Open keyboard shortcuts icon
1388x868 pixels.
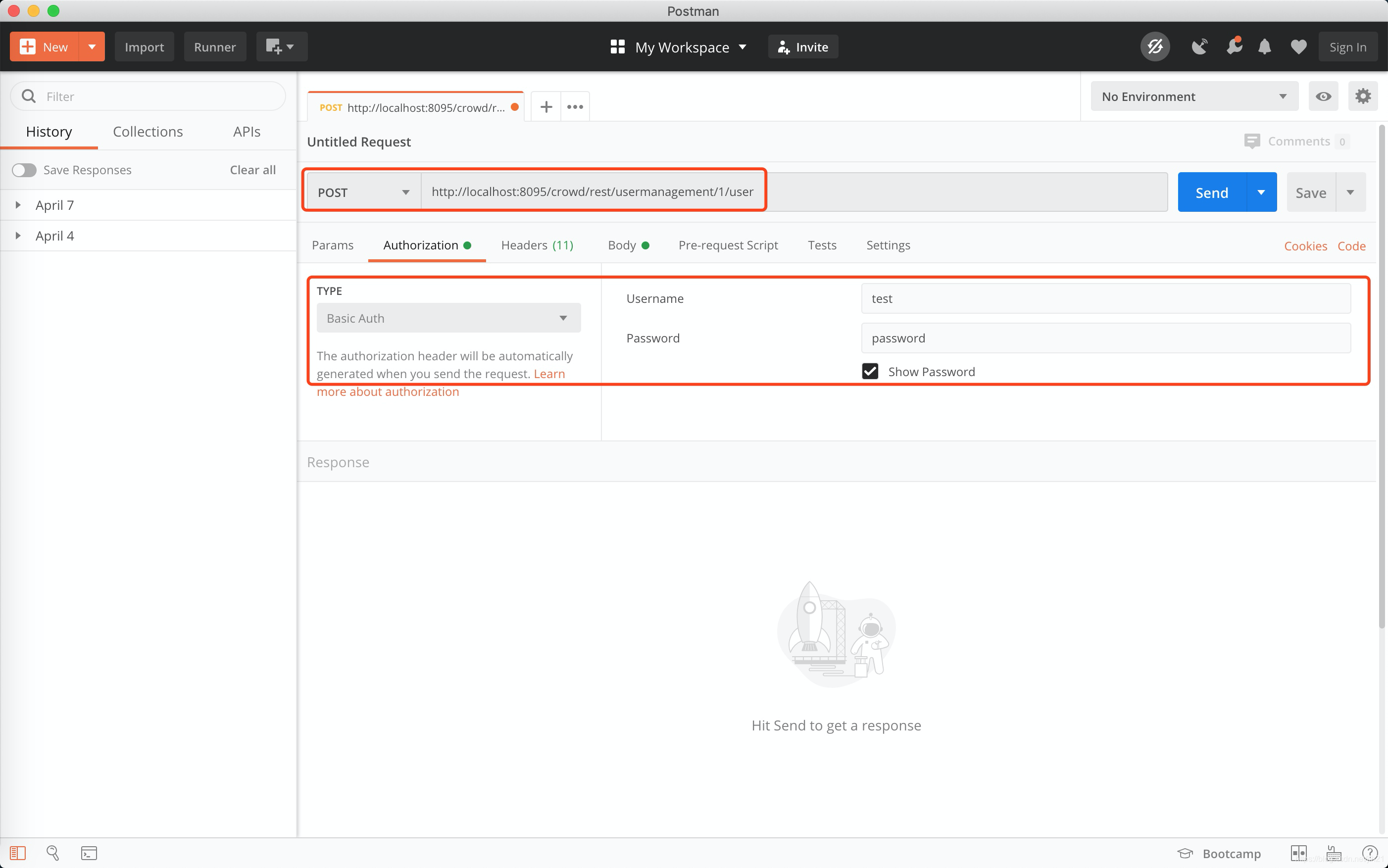[1334, 853]
